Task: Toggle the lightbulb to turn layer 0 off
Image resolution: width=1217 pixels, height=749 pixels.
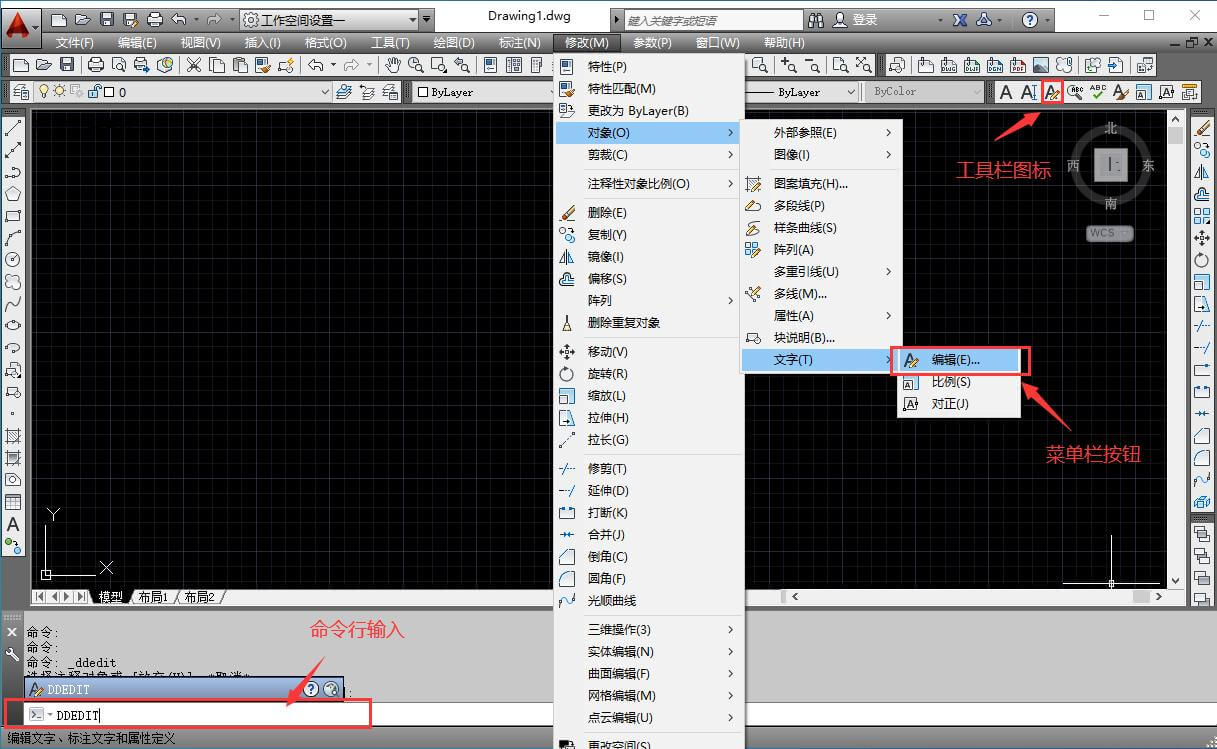Action: point(44,90)
